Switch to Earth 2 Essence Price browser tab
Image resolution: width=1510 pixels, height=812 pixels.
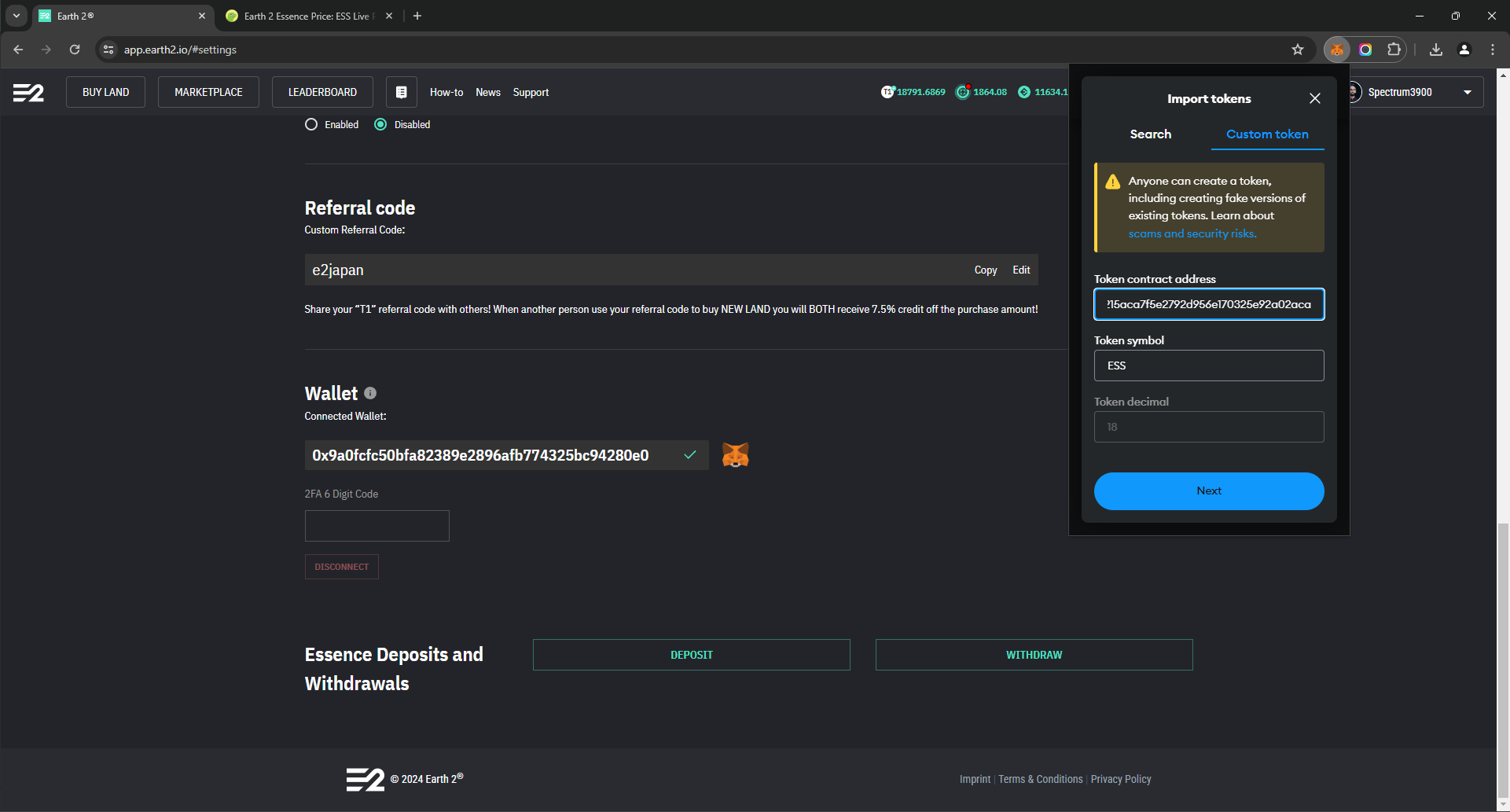[307, 16]
